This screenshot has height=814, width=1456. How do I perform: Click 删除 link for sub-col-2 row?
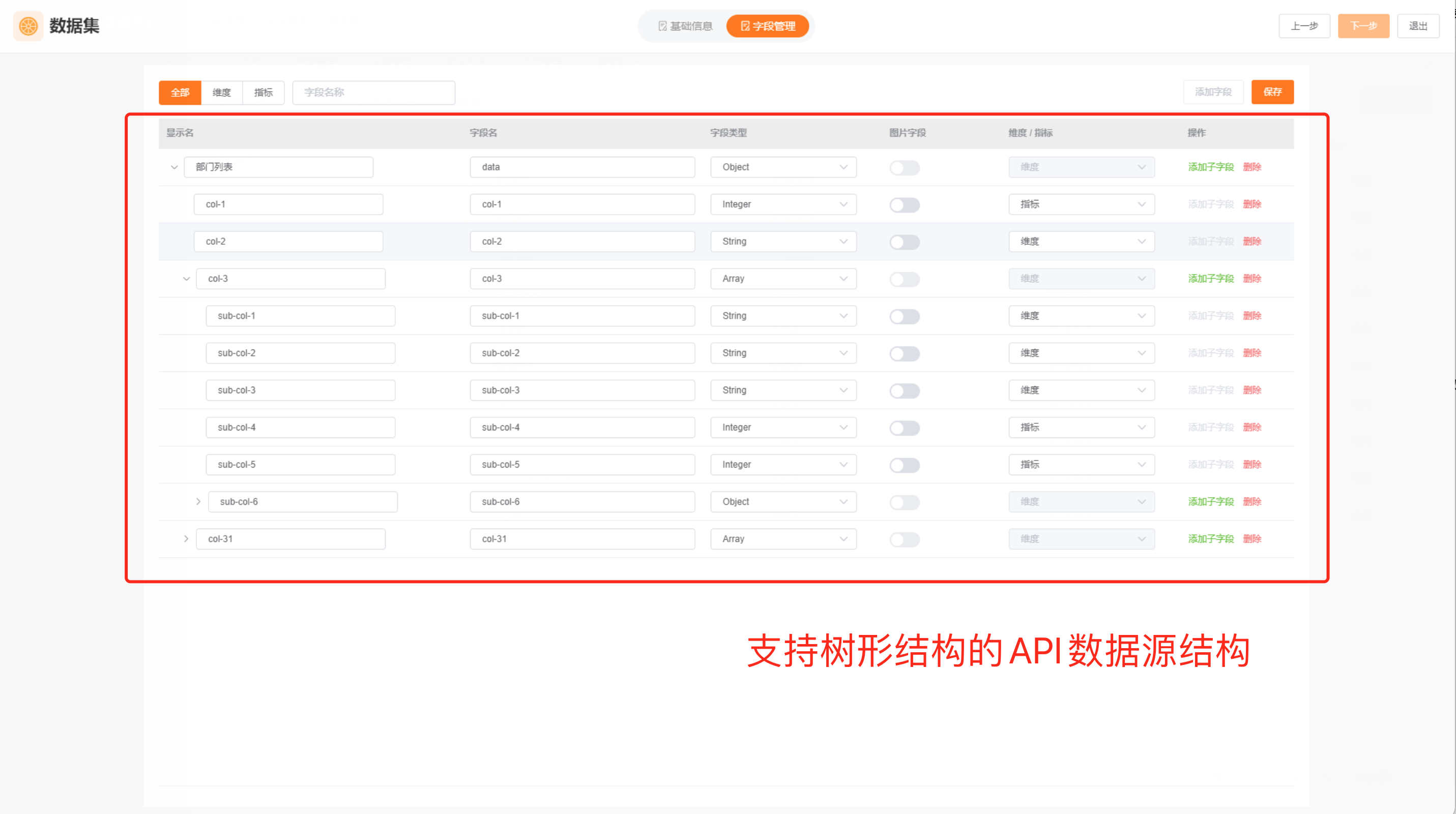(x=1252, y=353)
